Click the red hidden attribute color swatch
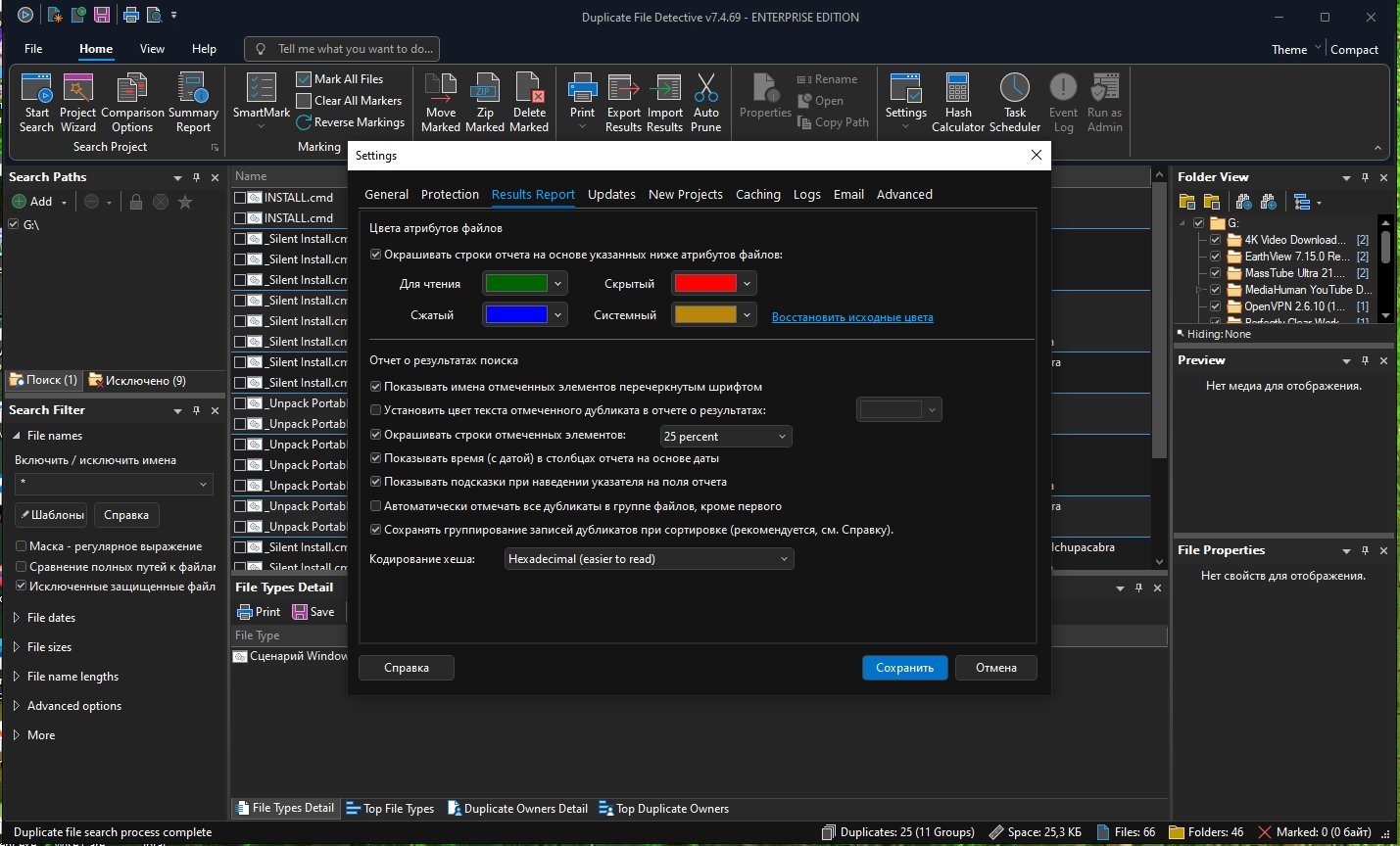The image size is (1400, 846). 704,284
